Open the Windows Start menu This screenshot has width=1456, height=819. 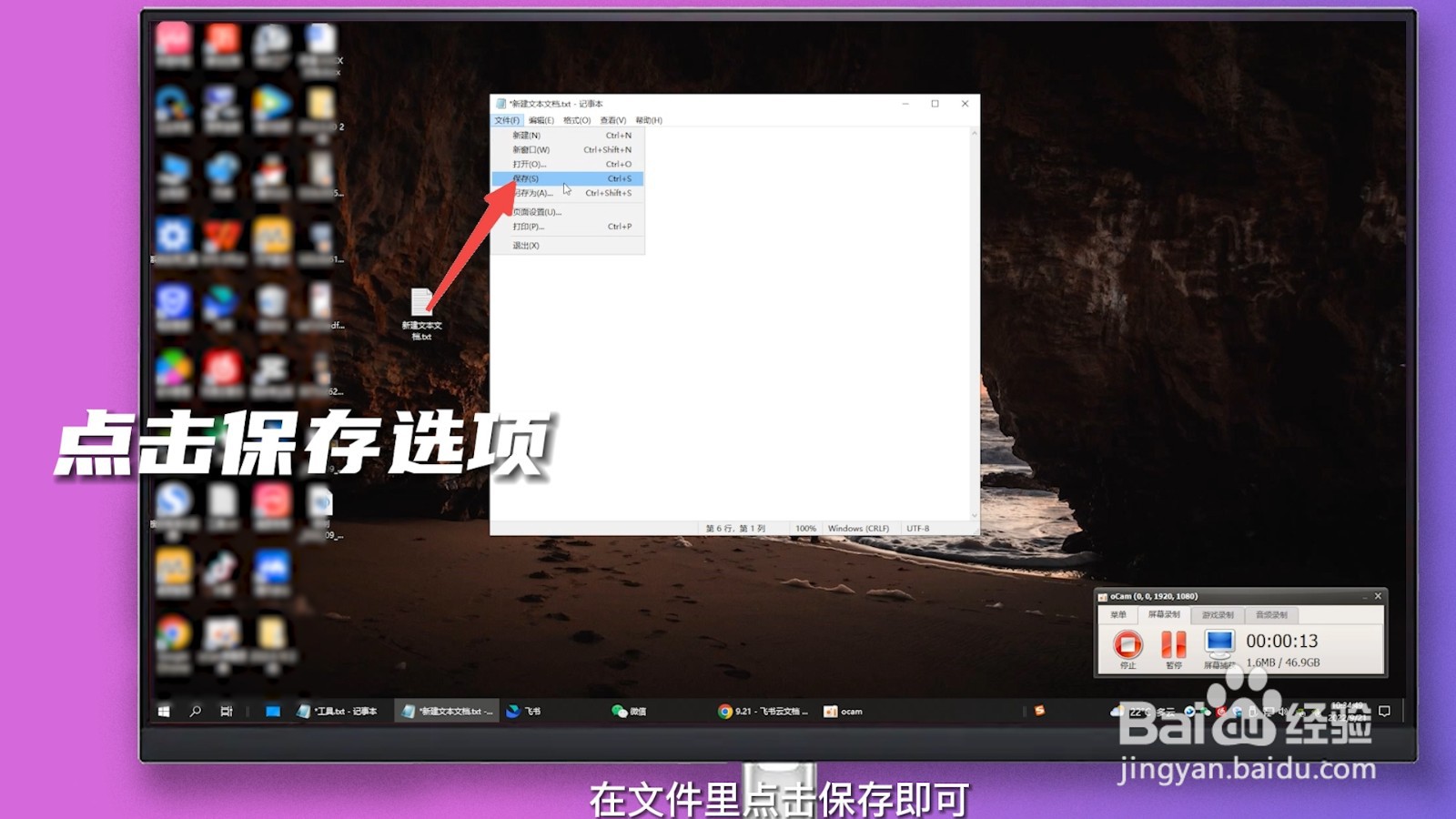164,712
